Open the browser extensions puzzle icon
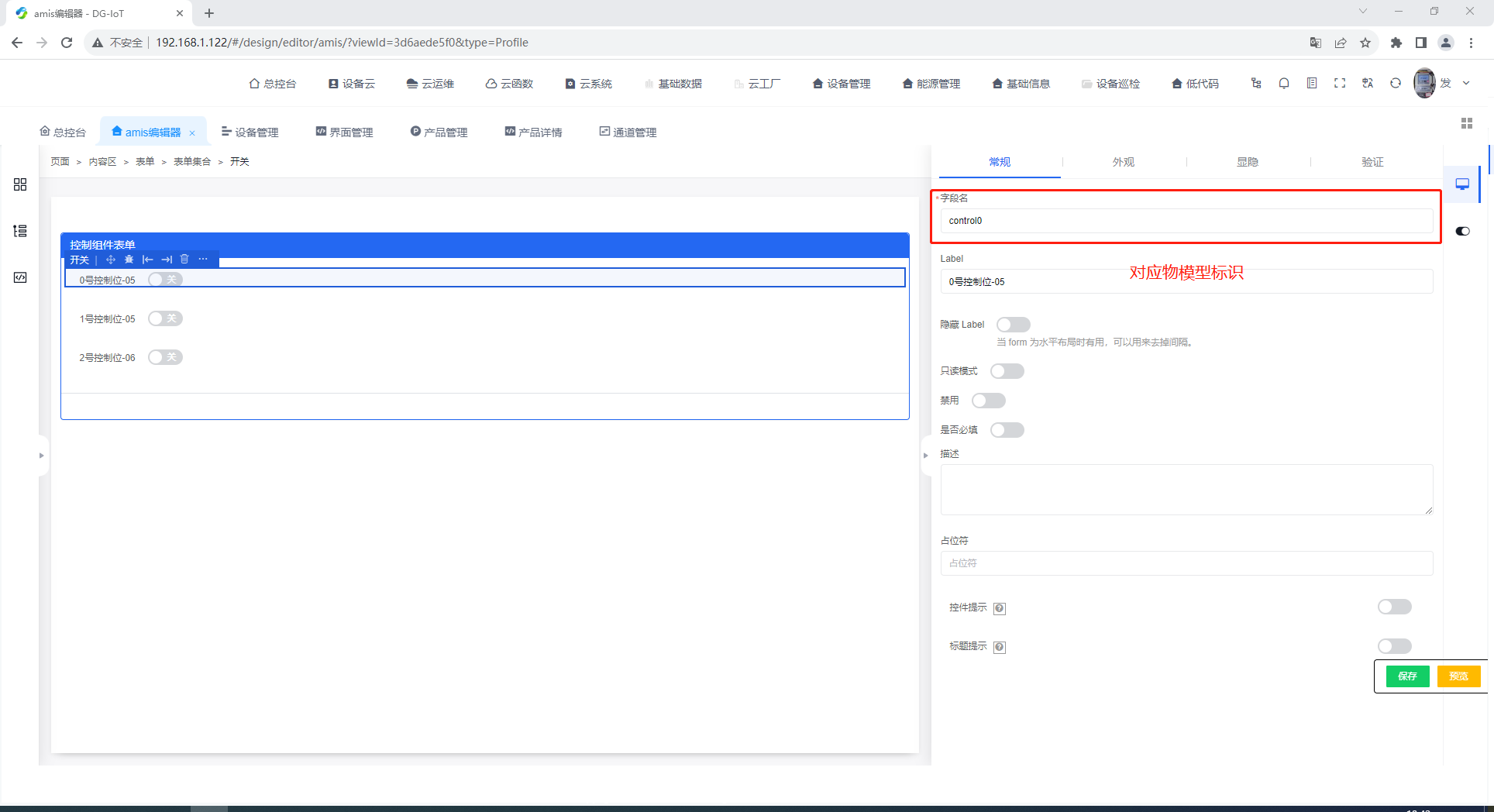Image resolution: width=1494 pixels, height=812 pixels. coord(1396,43)
